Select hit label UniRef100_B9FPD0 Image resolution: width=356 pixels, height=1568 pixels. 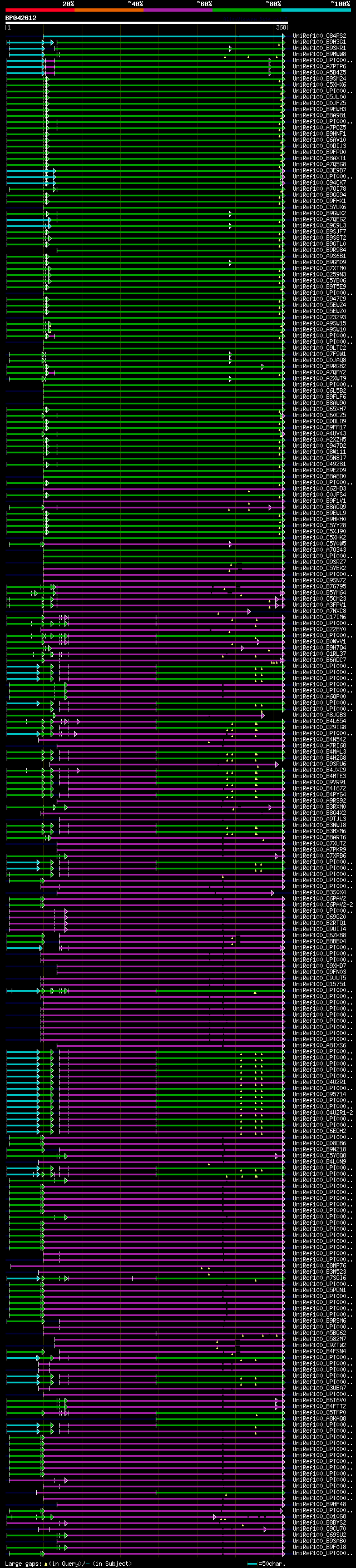click(319, 152)
